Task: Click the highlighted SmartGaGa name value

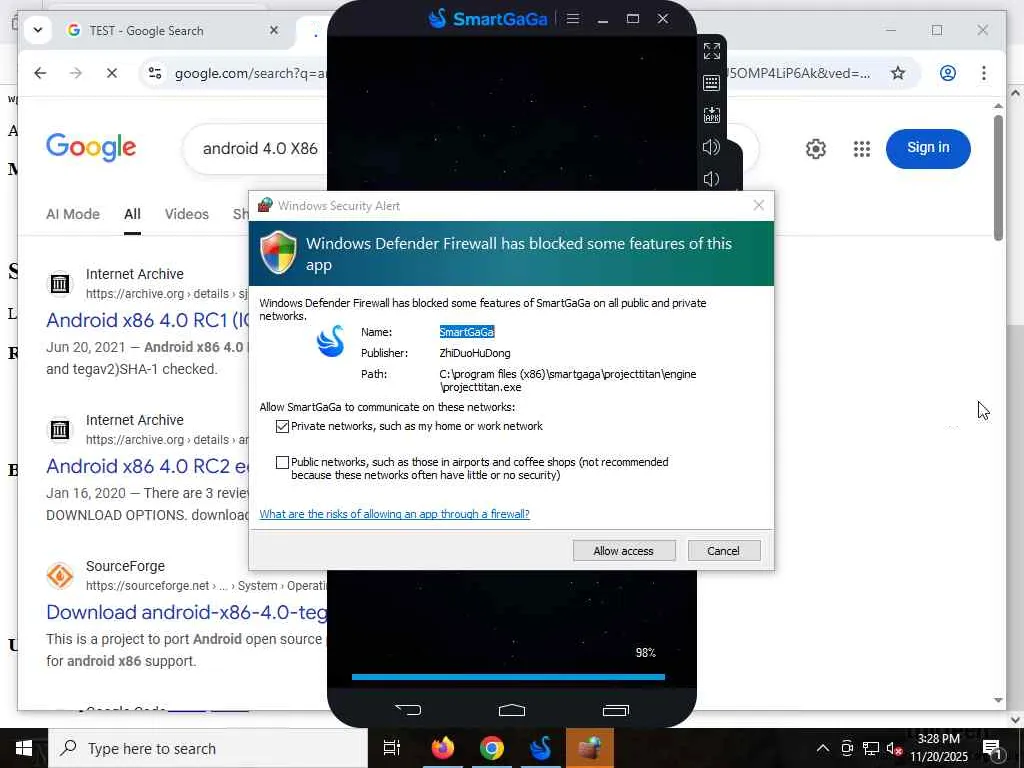Action: pyautogui.click(x=467, y=332)
